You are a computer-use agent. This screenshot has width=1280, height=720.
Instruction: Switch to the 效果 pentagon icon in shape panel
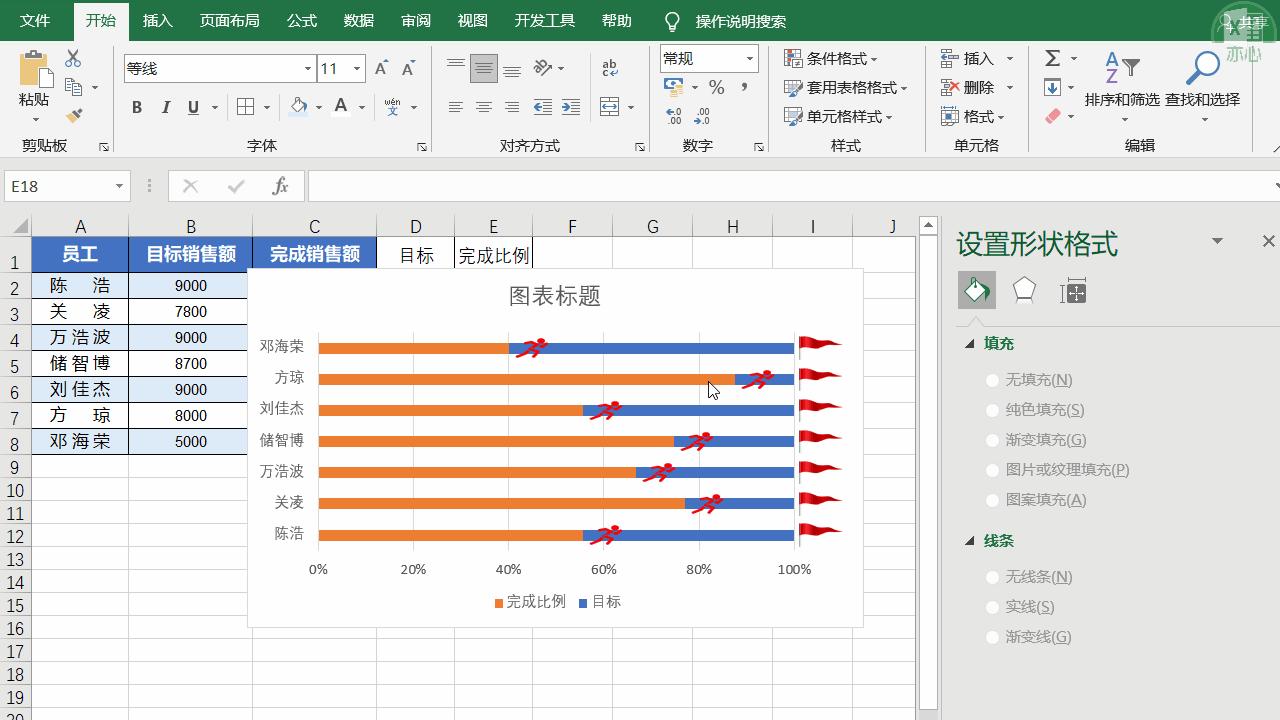pyautogui.click(x=1023, y=290)
